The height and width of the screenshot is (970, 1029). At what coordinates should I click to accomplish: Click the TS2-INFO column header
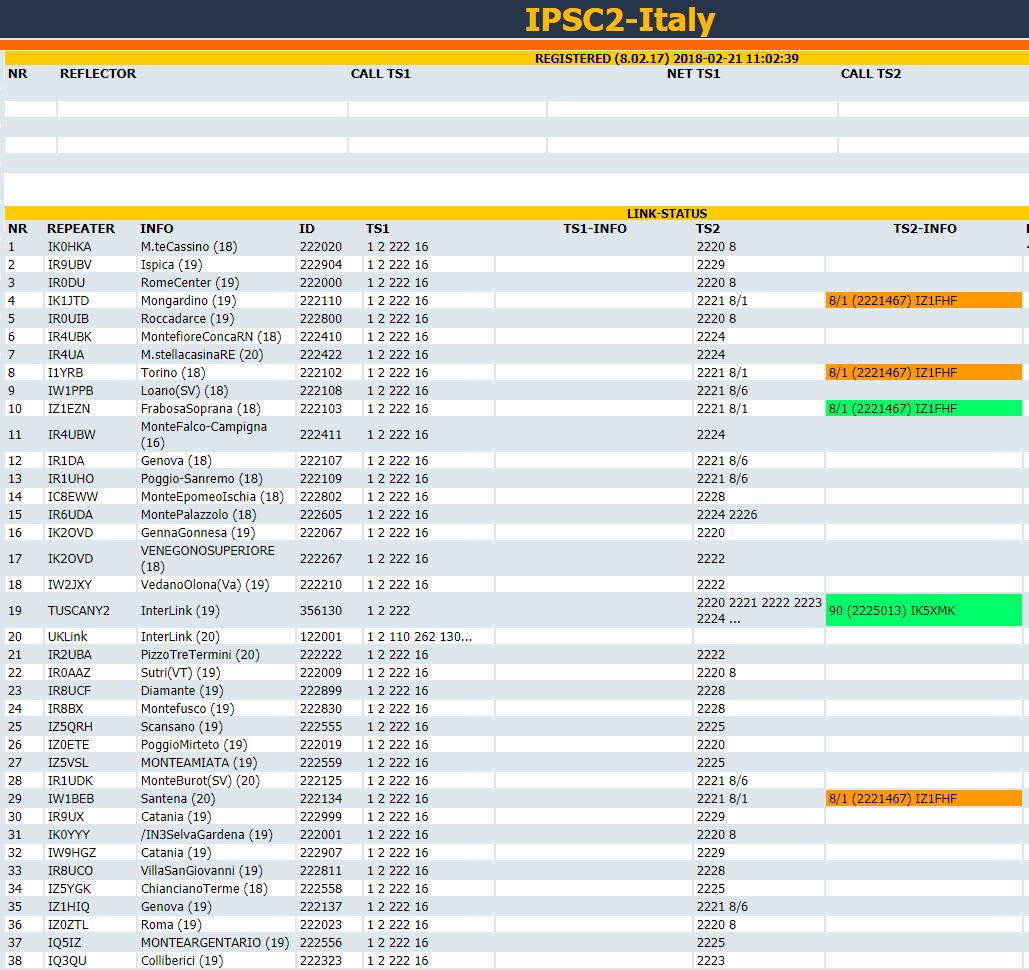925,228
